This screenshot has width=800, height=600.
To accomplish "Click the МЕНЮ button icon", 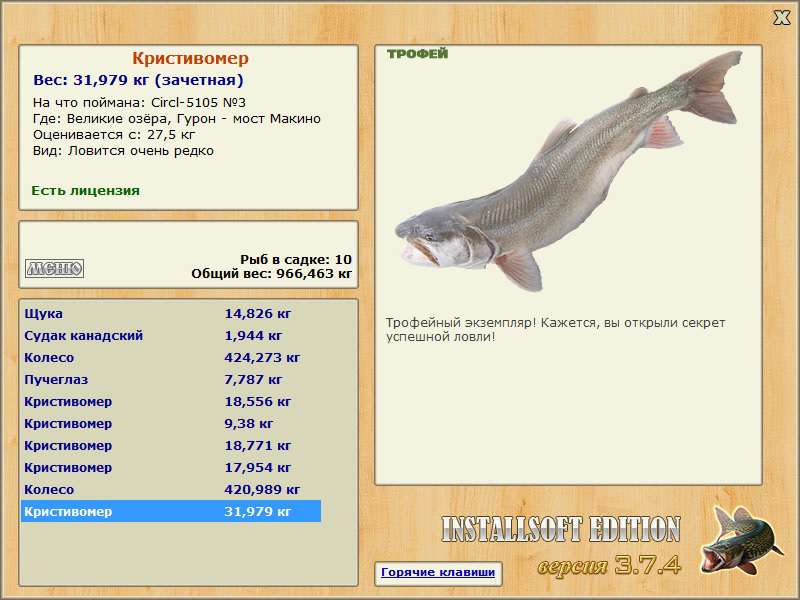I will [54, 268].
